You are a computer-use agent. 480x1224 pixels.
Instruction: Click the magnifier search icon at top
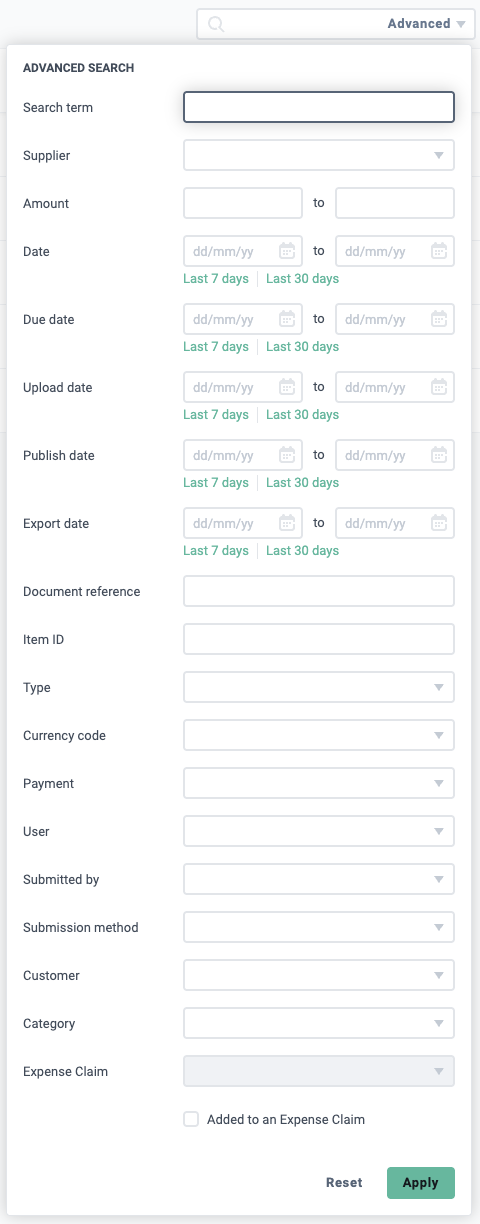click(216, 24)
